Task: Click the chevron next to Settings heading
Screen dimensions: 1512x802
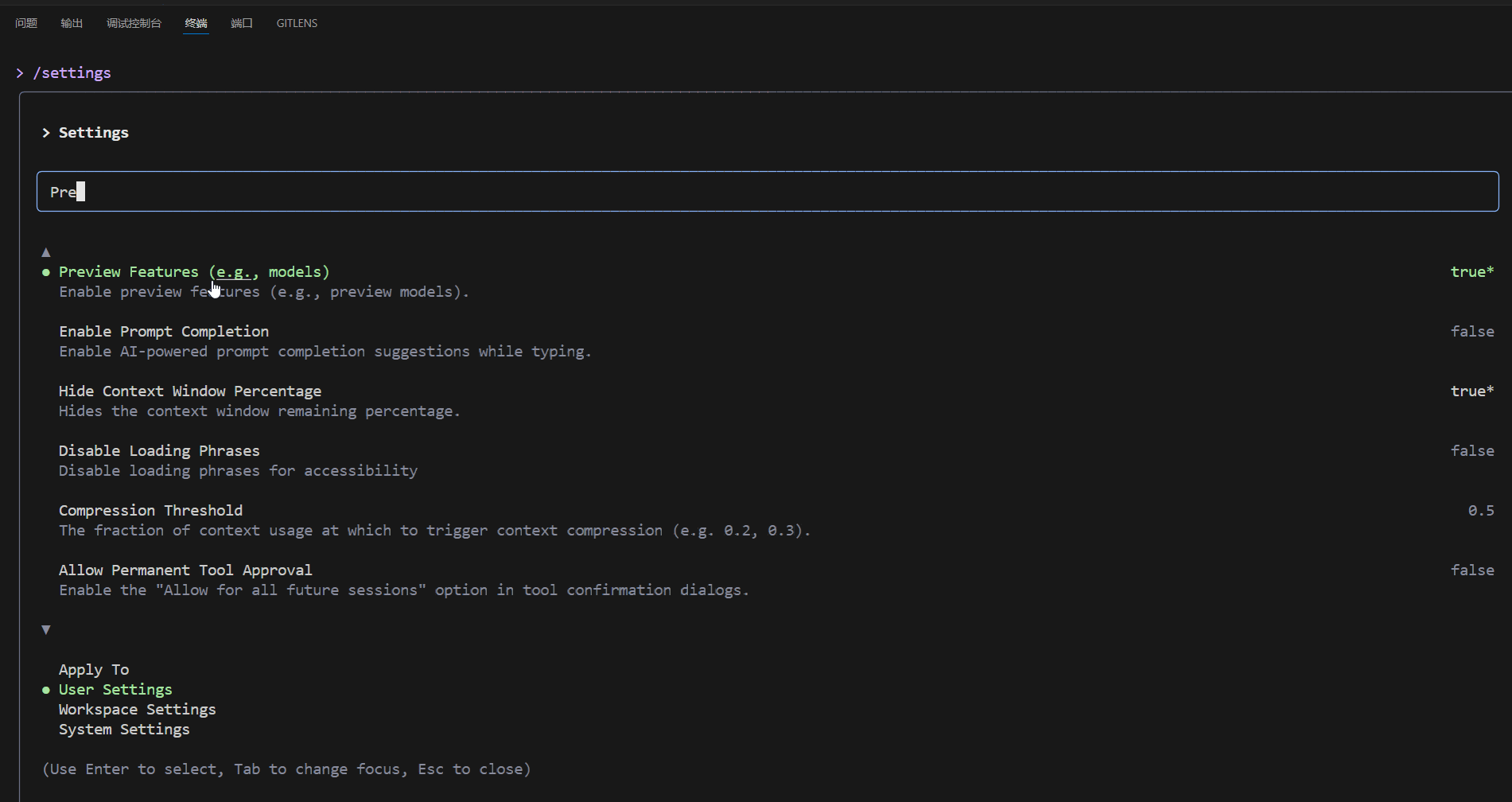Action: 46,133
